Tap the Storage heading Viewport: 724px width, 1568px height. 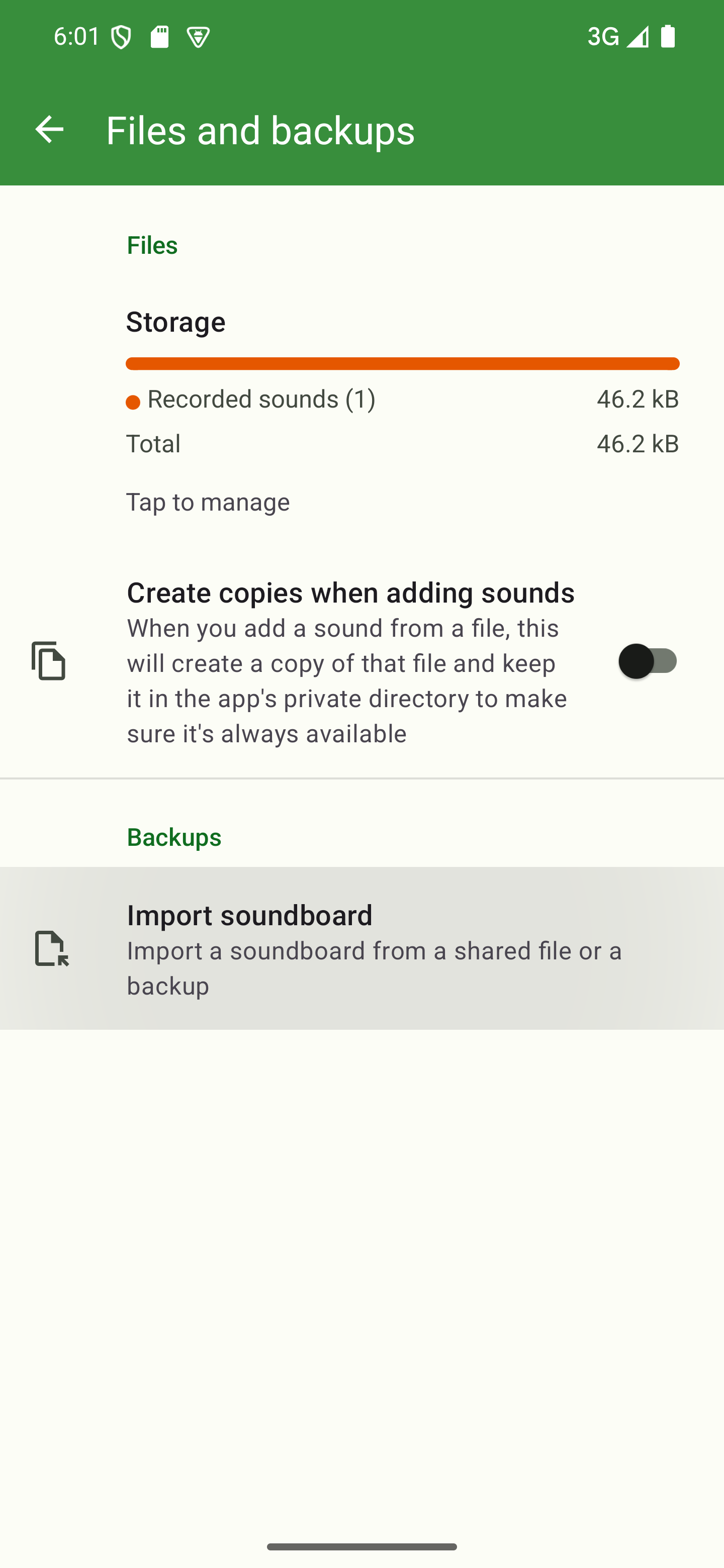click(x=175, y=322)
